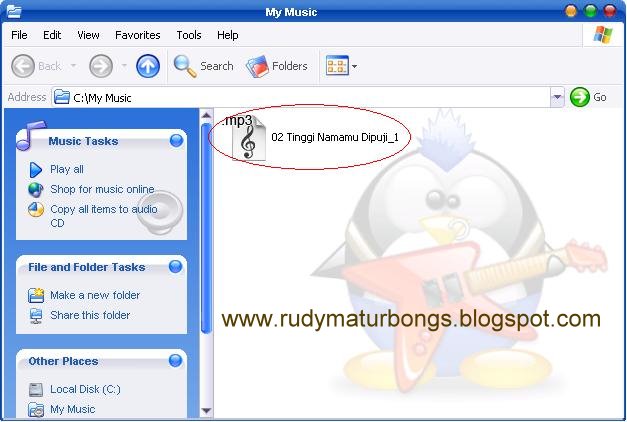This screenshot has width=627, height=422.
Task: Click the Go button label
Action: pyautogui.click(x=599, y=97)
